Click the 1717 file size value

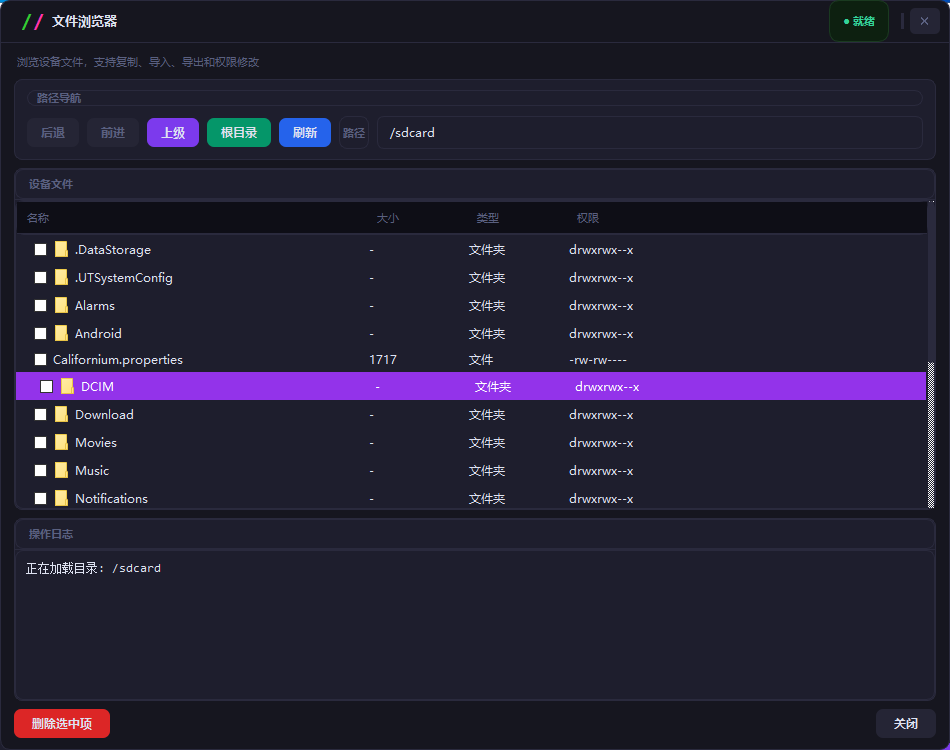coord(383,360)
